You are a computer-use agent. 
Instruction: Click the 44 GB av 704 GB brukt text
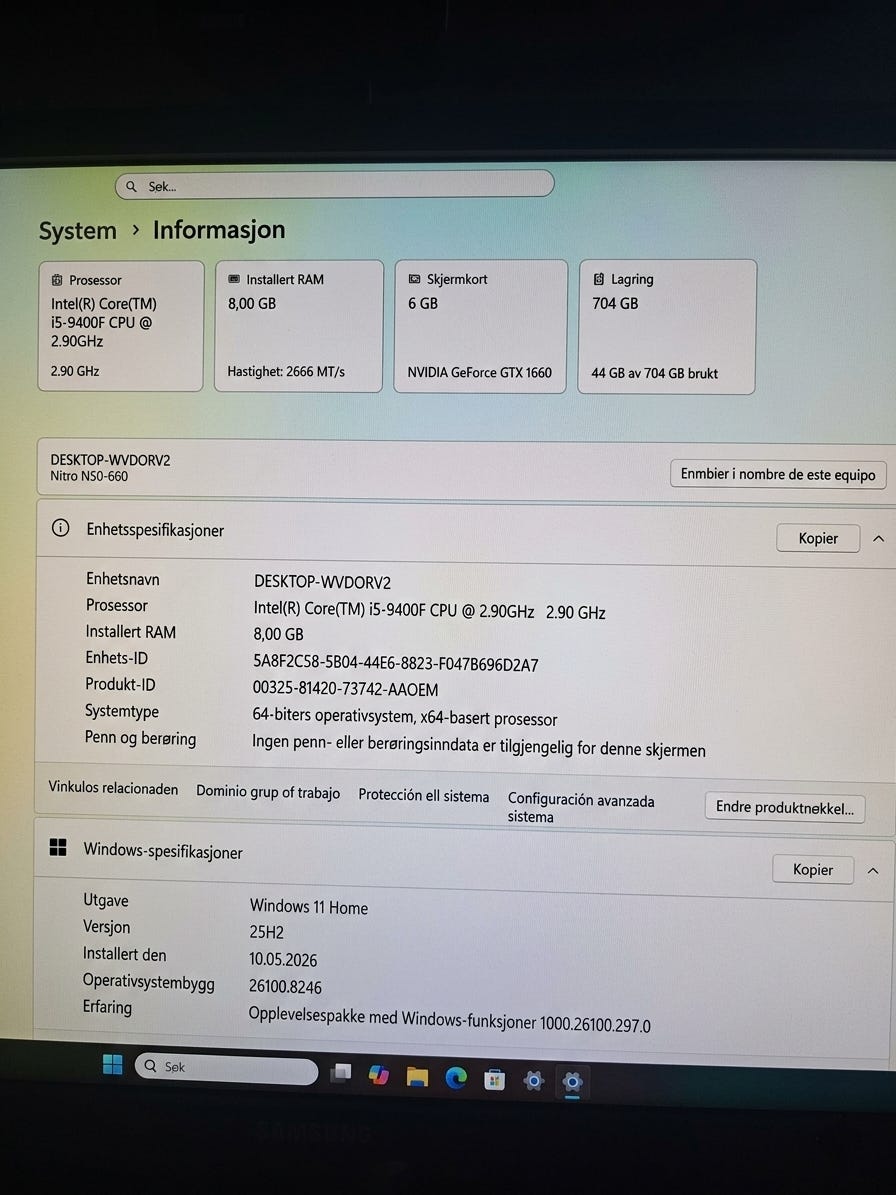point(654,373)
